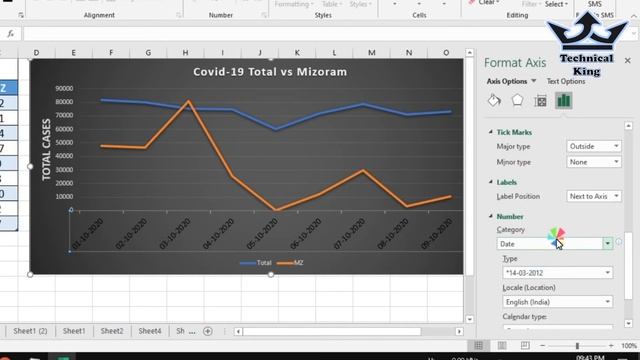The width and height of the screenshot is (640, 360).
Task: Open the Select dropdown in Editing group
Action: [556, 4]
